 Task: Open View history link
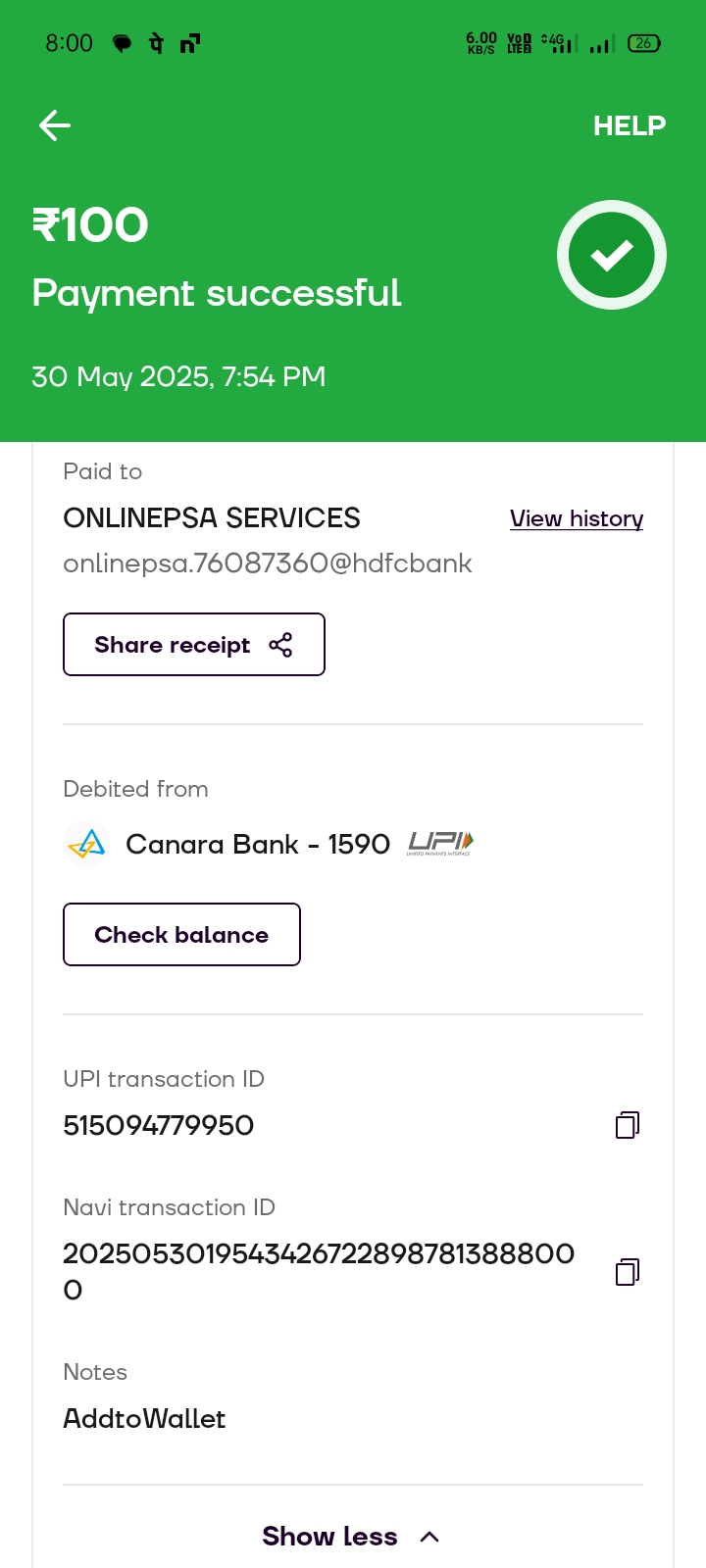point(577,518)
